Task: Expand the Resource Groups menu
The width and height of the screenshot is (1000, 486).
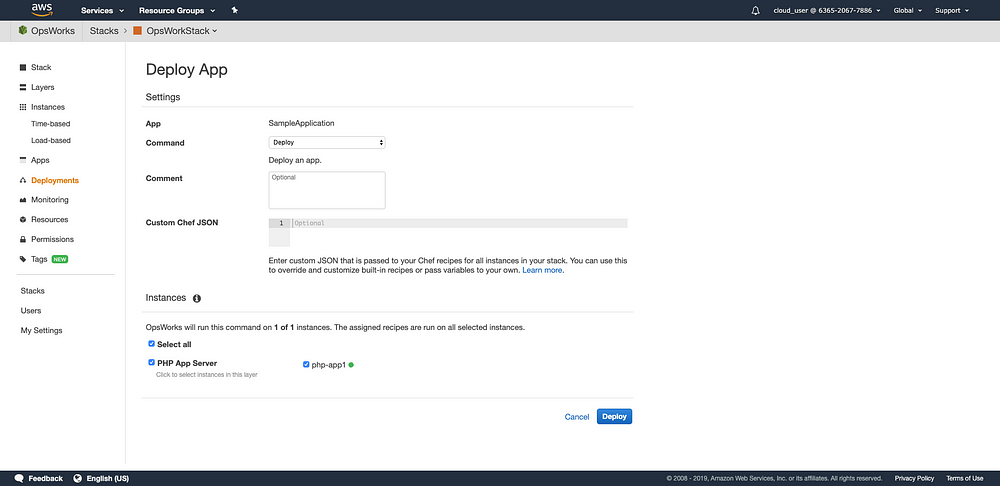Action: [x=177, y=11]
